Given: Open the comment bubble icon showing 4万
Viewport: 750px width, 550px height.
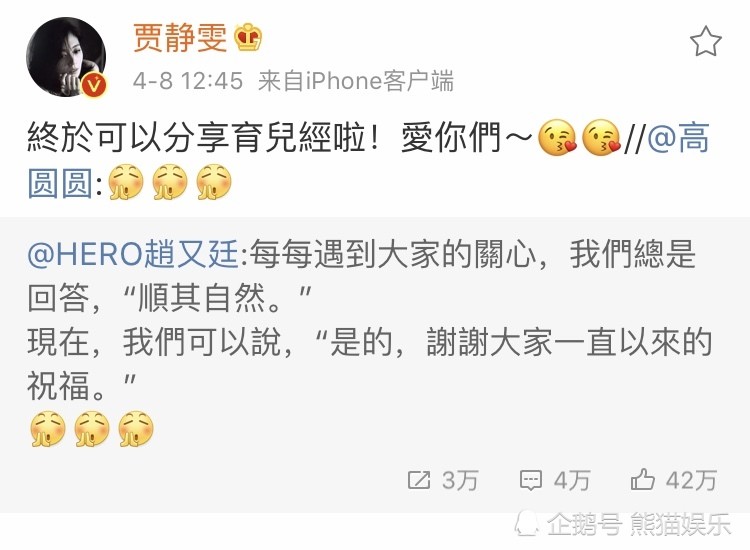Looking at the screenshot, I should 530,480.
